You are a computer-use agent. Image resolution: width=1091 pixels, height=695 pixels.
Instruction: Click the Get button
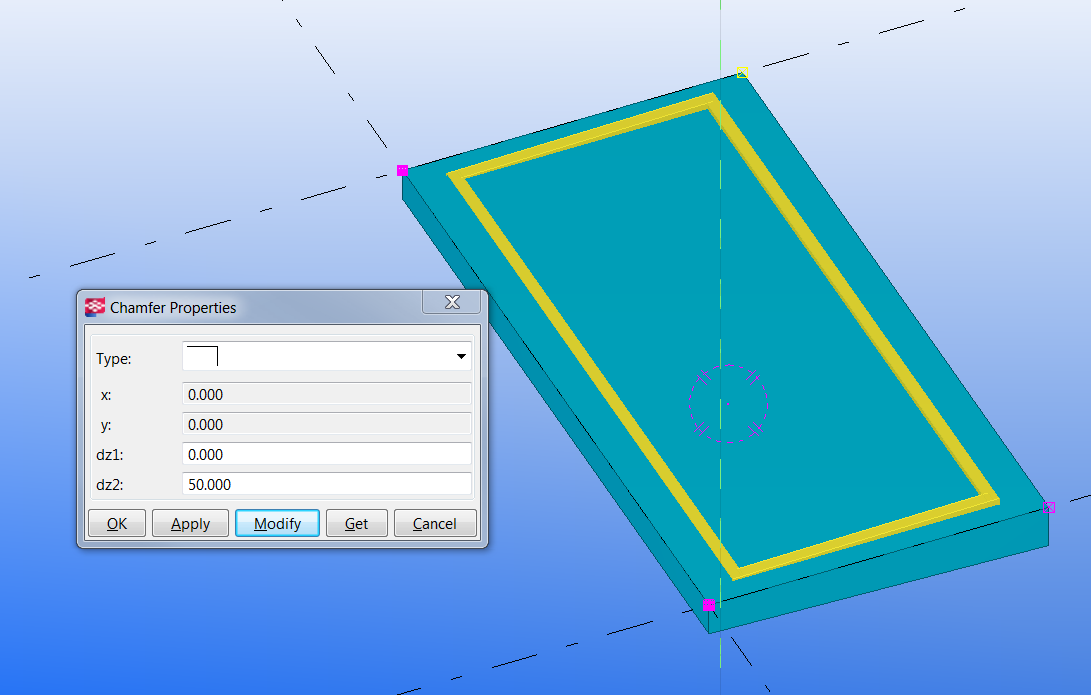tap(356, 523)
